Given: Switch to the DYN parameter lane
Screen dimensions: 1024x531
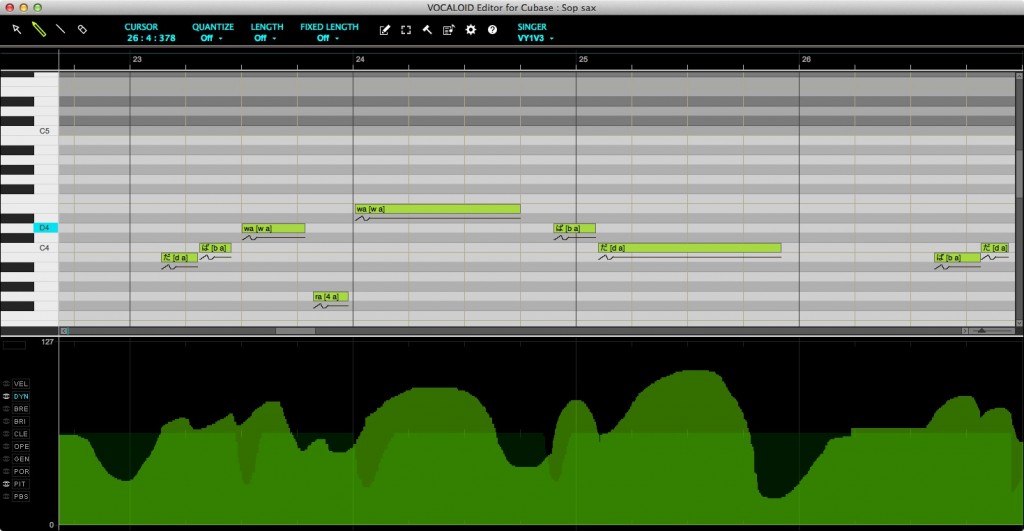Looking at the screenshot, I should (x=21, y=396).
